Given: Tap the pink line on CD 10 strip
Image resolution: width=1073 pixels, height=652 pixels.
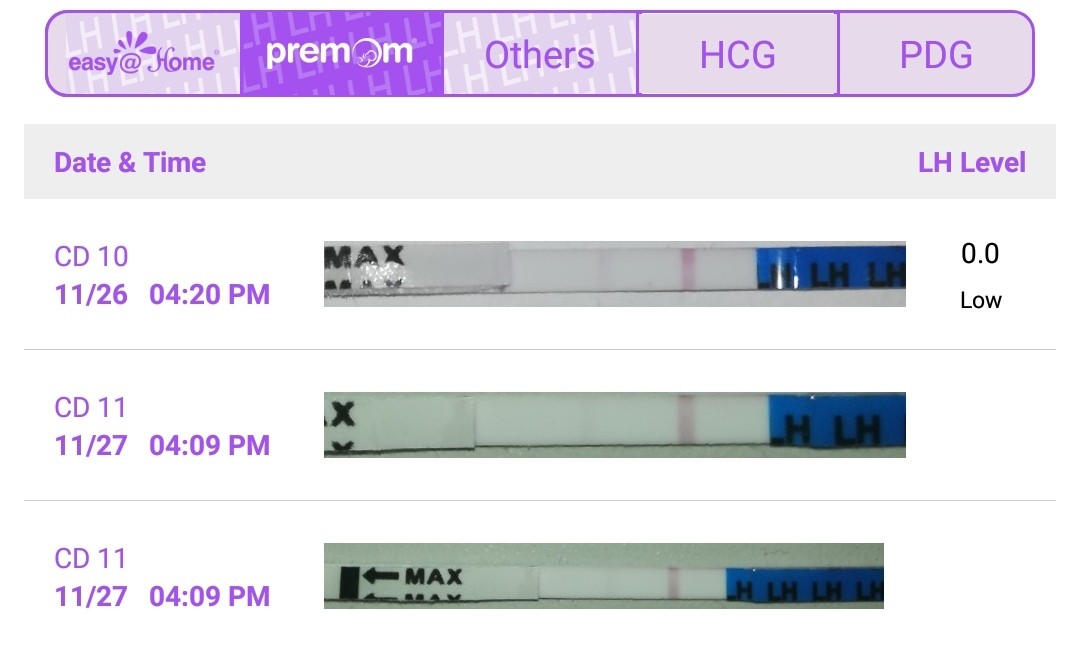Looking at the screenshot, I should 687,268.
